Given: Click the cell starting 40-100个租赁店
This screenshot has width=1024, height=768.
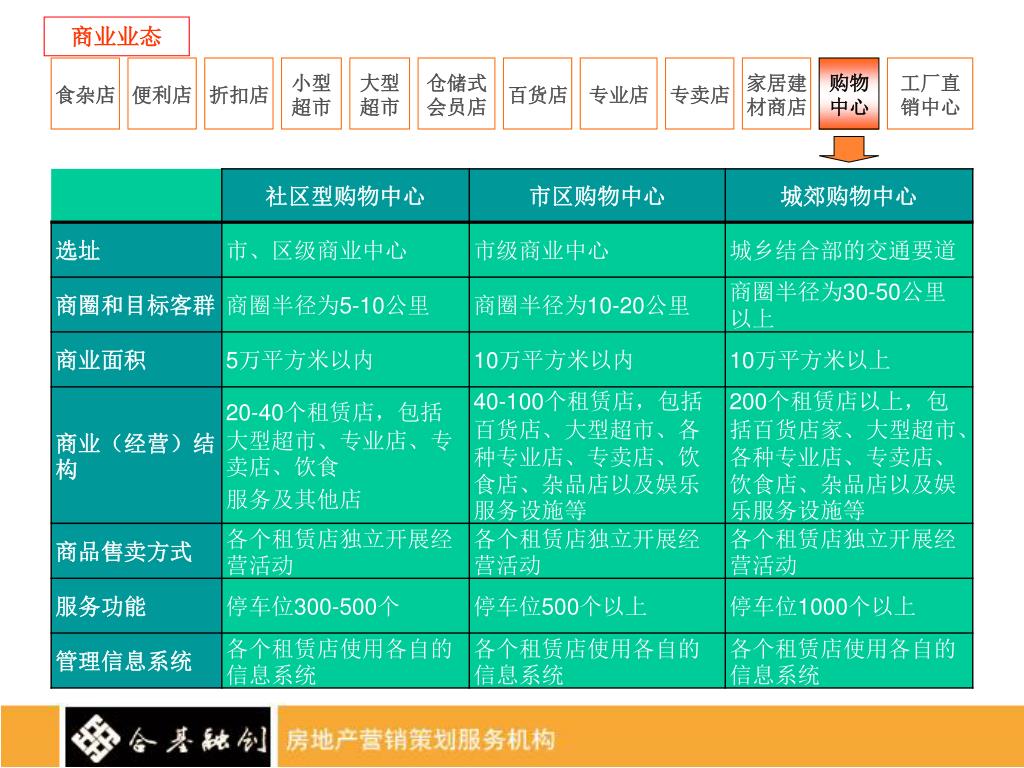Looking at the screenshot, I should pyautogui.click(x=597, y=455).
